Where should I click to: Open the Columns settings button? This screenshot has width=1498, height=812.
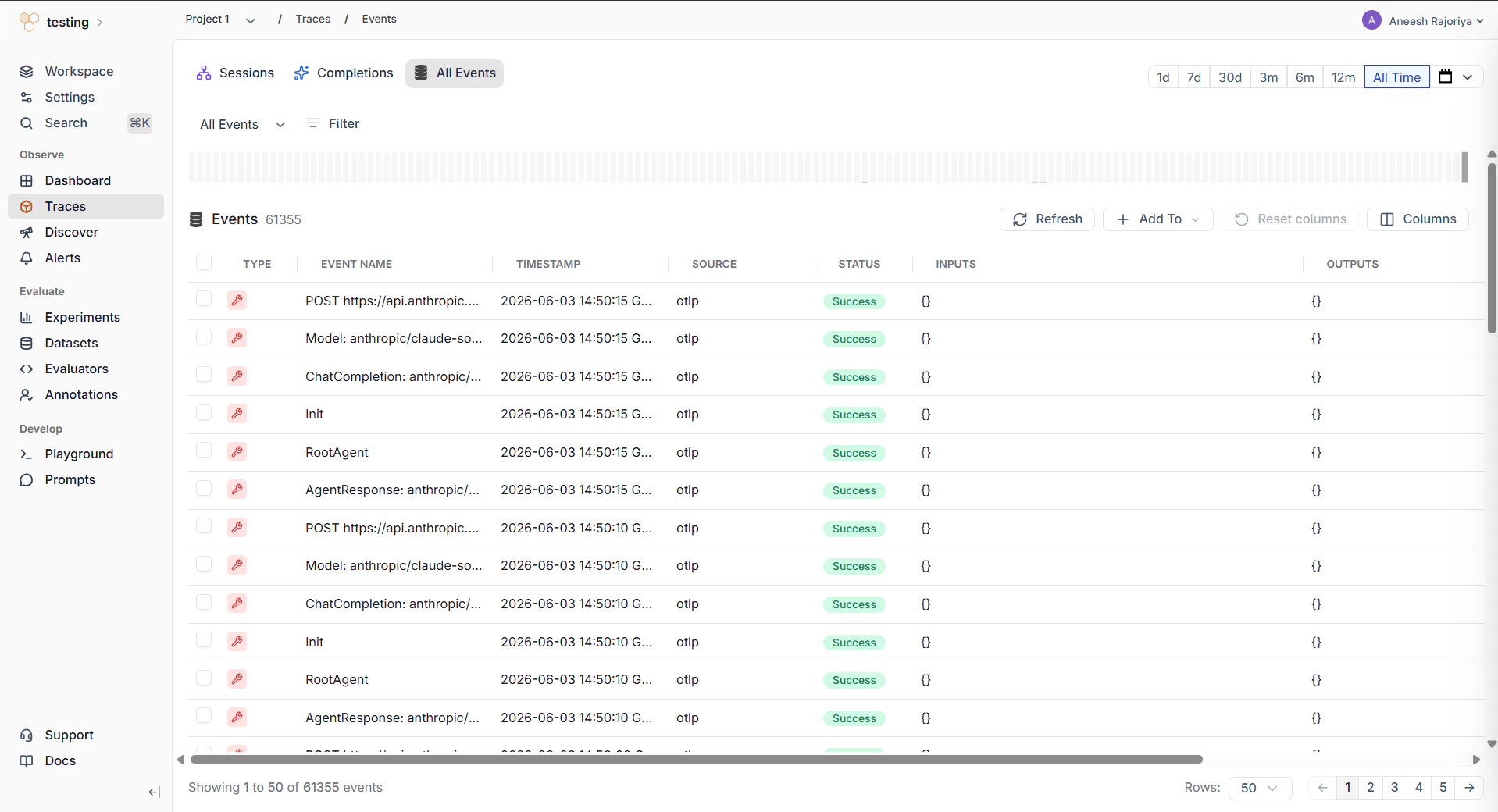point(1418,219)
